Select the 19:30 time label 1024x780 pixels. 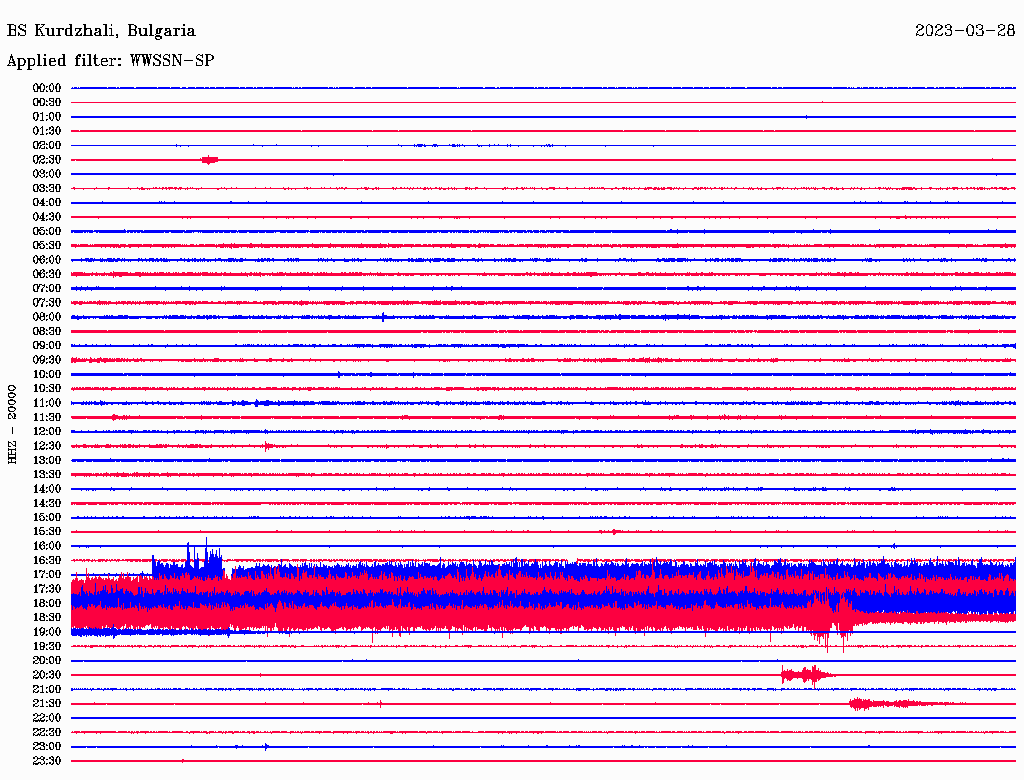(47, 646)
